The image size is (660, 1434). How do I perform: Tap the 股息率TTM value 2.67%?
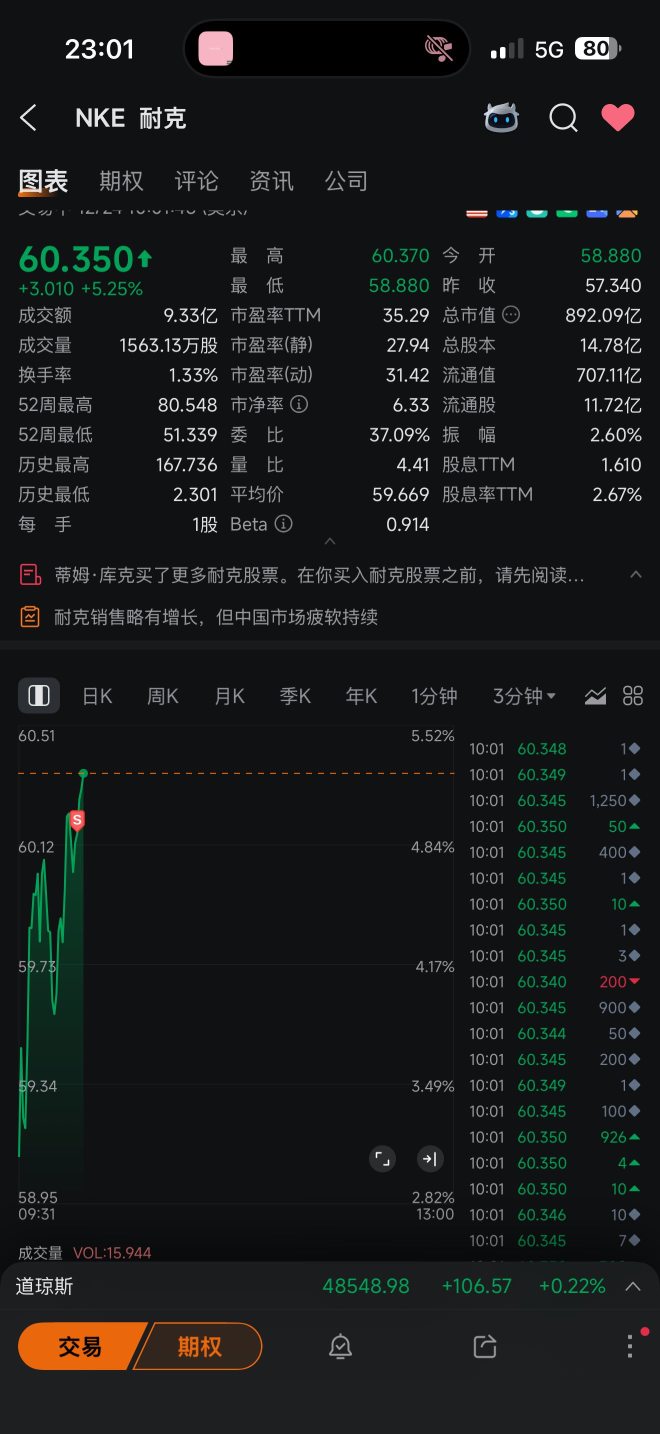[x=617, y=494]
